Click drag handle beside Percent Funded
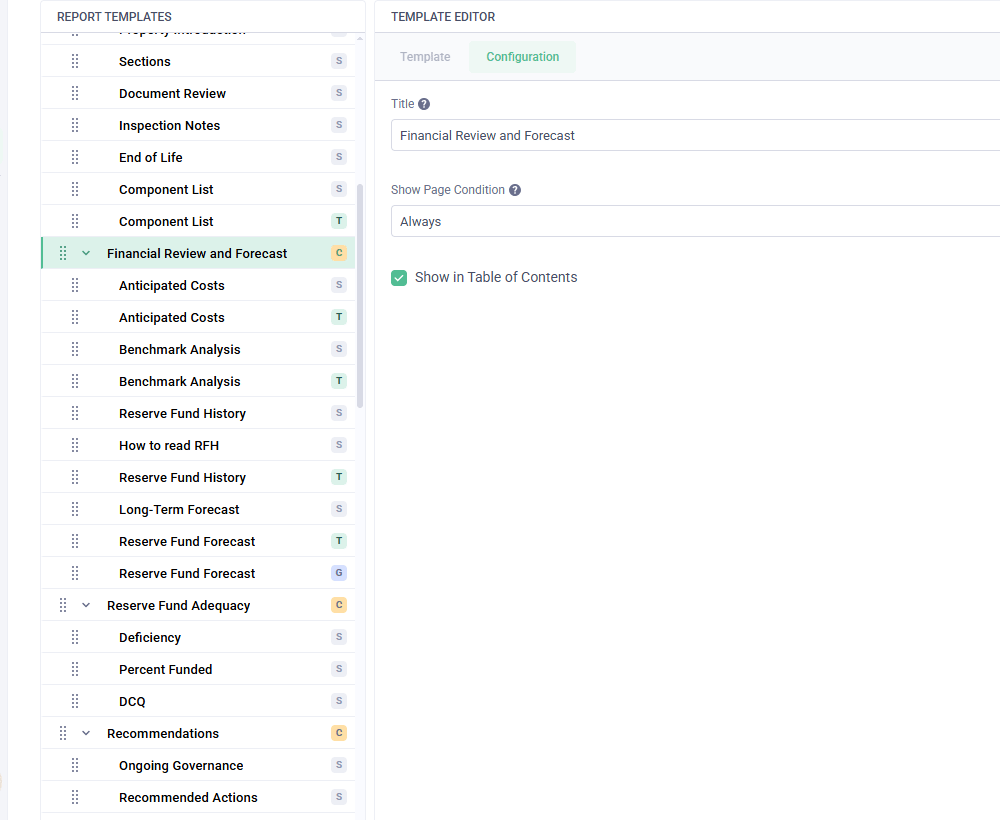Screen dimensions: 1000x820 (x=75, y=669)
